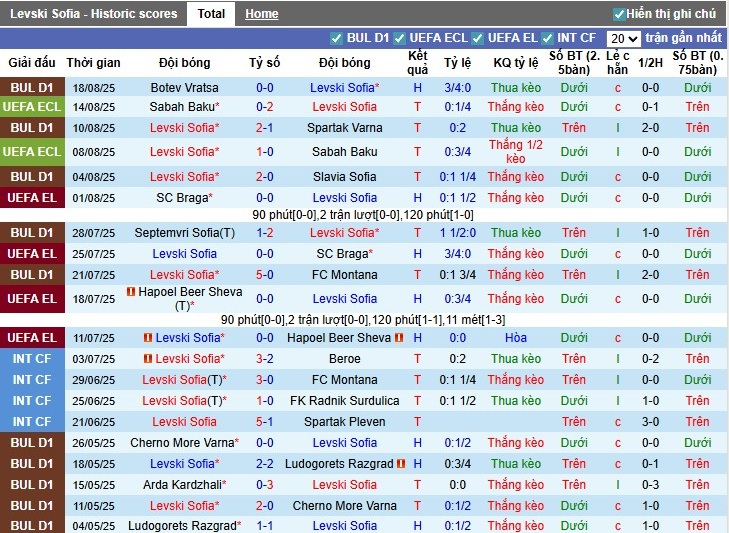Click the odds 1 1/2:0 cell
The height and width of the screenshot is (533, 729).
pos(457,233)
